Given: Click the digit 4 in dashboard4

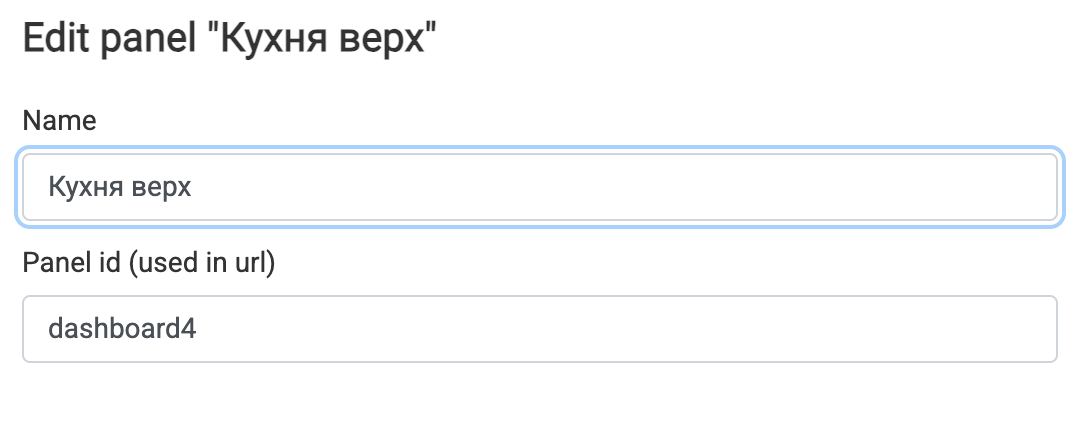Looking at the screenshot, I should pyautogui.click(x=188, y=329).
